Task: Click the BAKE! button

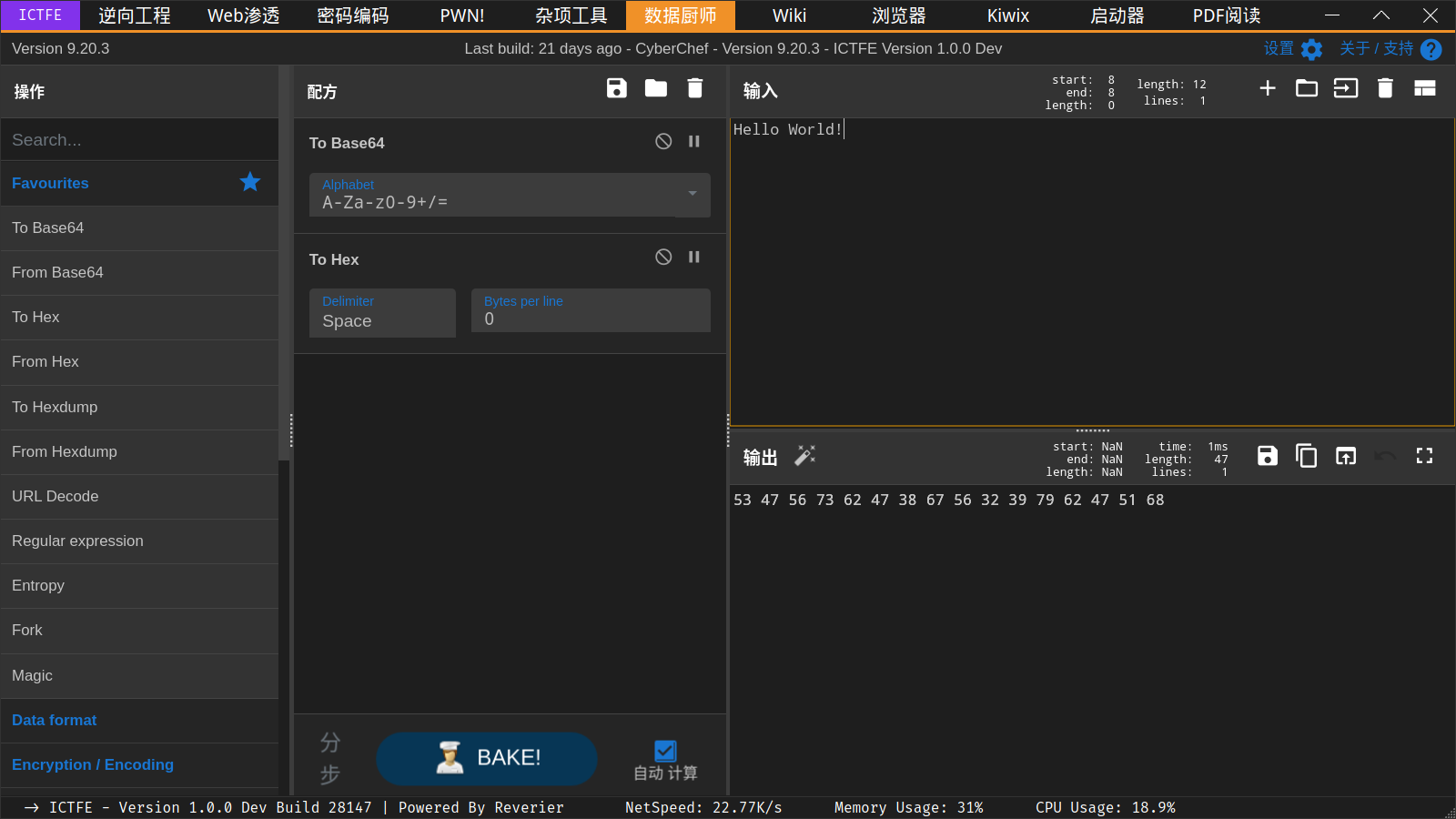Action: coord(487,758)
